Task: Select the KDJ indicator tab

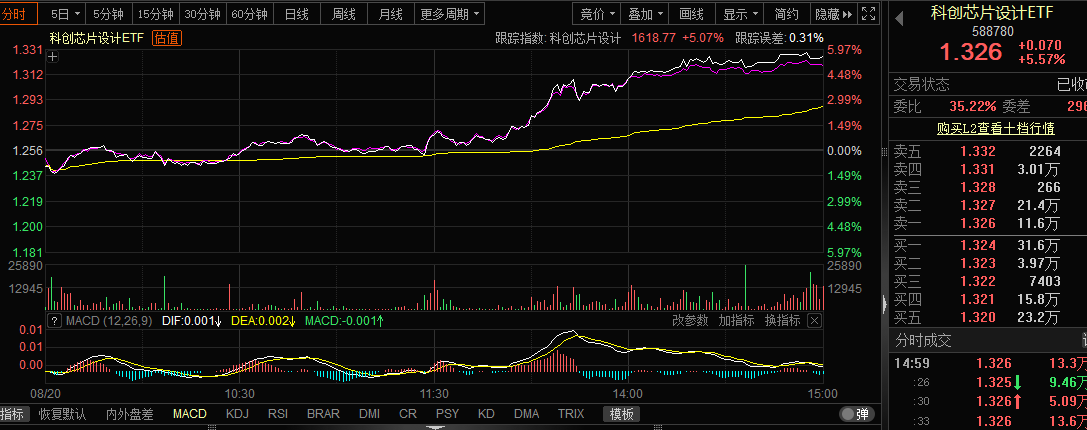Action: click(x=237, y=414)
